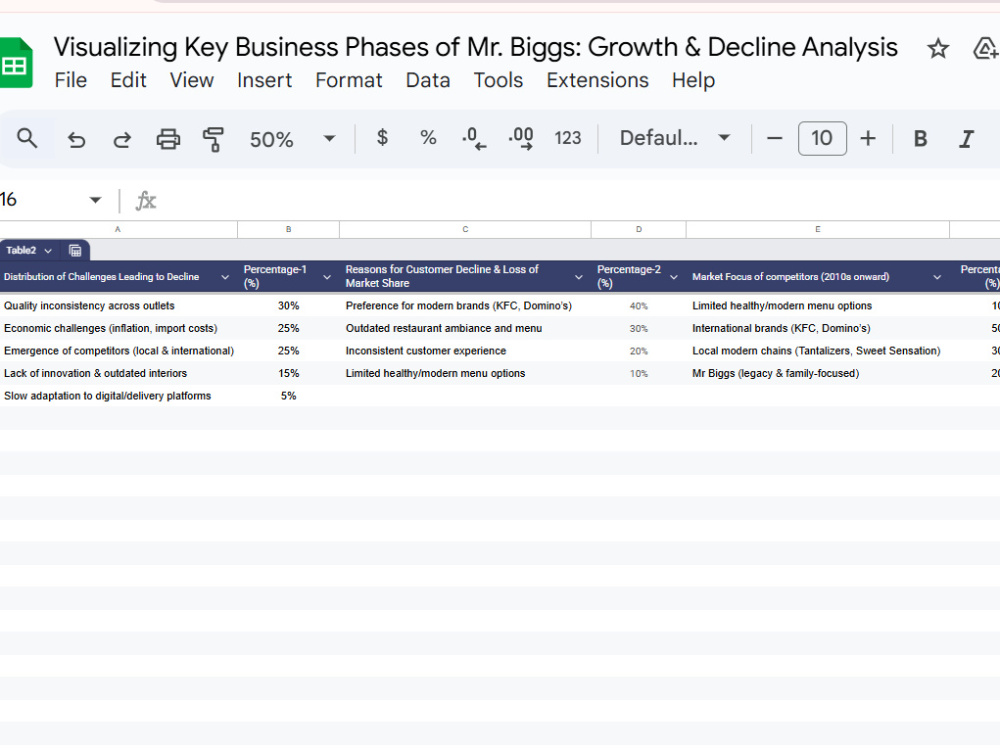Select the 15% cell

tap(288, 373)
